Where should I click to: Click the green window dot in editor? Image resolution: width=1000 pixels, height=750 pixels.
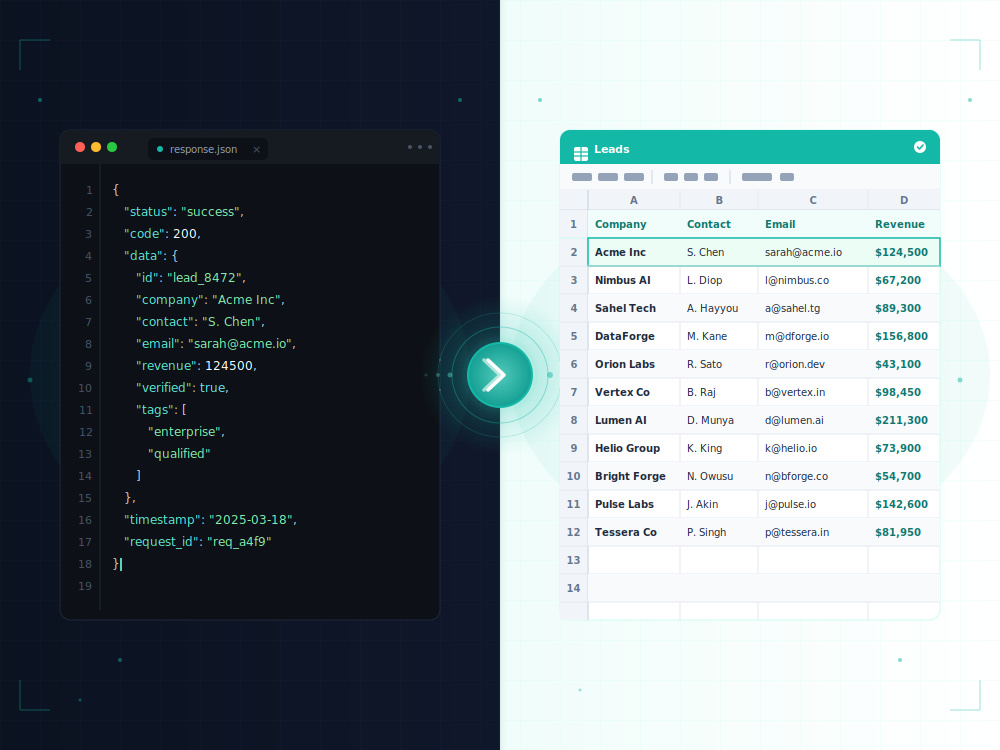(x=112, y=147)
